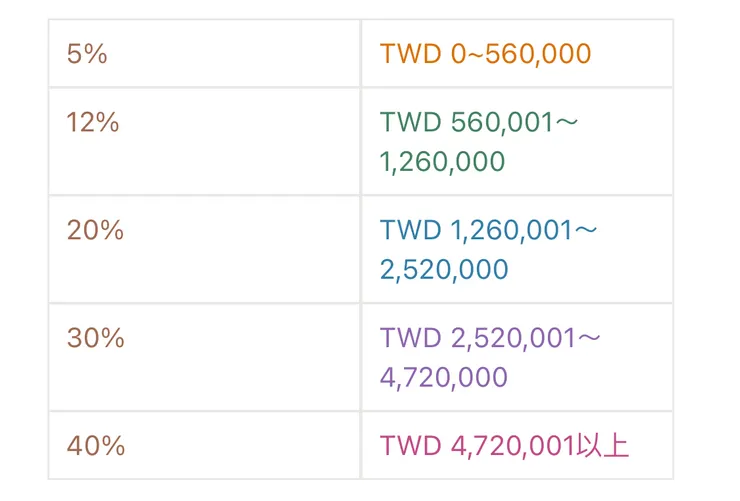Viewport: 740px width, 501px height.
Task: Click the green "TWD 560,001~" line
Action: (480, 123)
